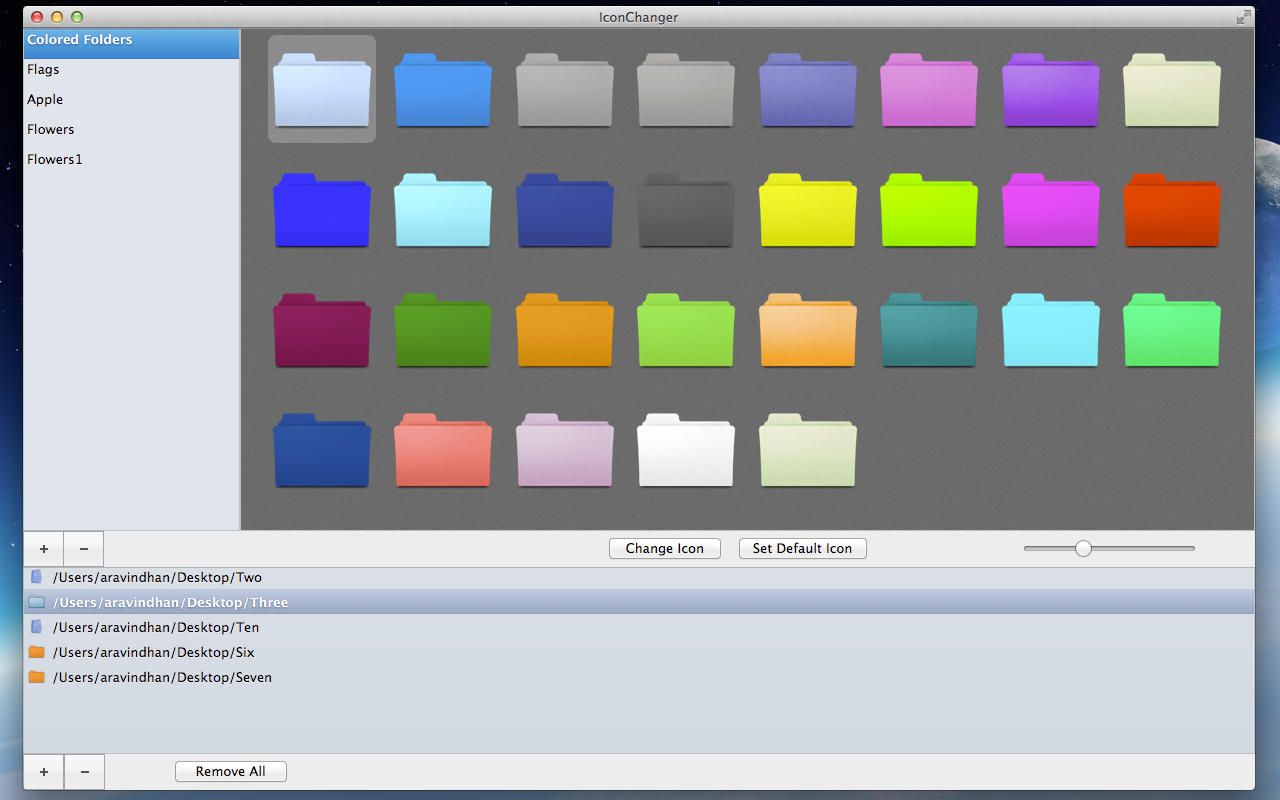The height and width of the screenshot is (800, 1280).
Task: Select the Desktop/Ten file entry
Action: 157,627
